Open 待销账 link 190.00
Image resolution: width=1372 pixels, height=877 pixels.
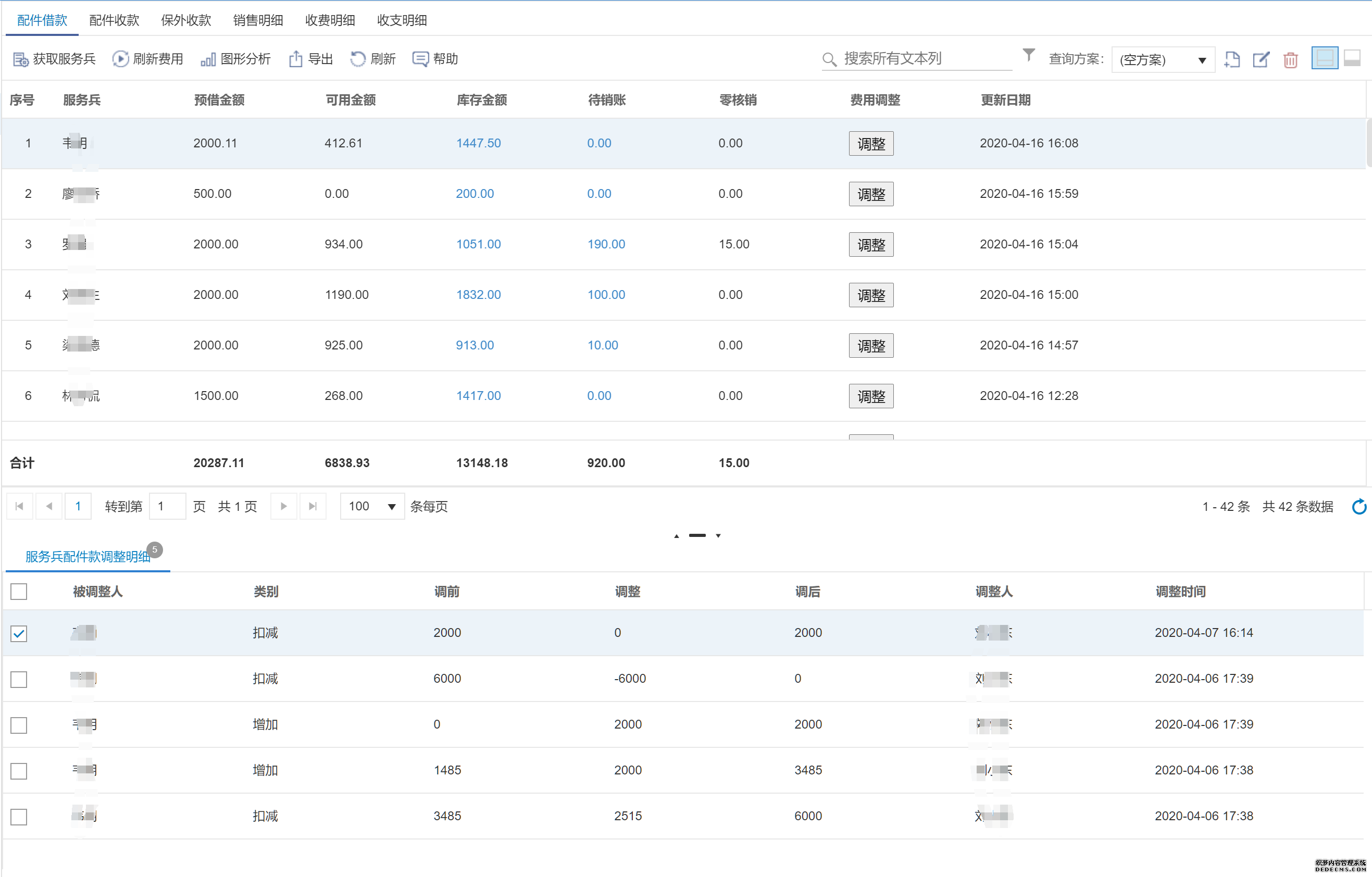(x=606, y=244)
